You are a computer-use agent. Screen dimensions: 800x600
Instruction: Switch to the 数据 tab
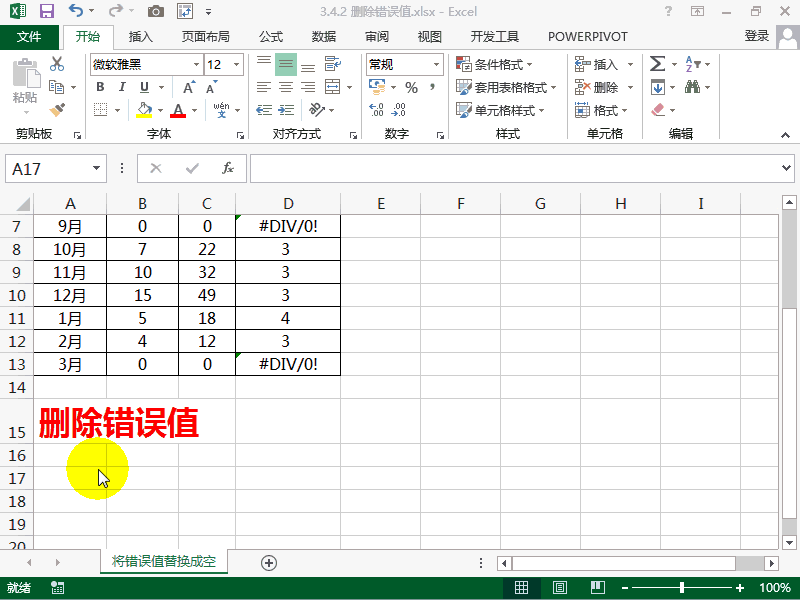point(323,37)
